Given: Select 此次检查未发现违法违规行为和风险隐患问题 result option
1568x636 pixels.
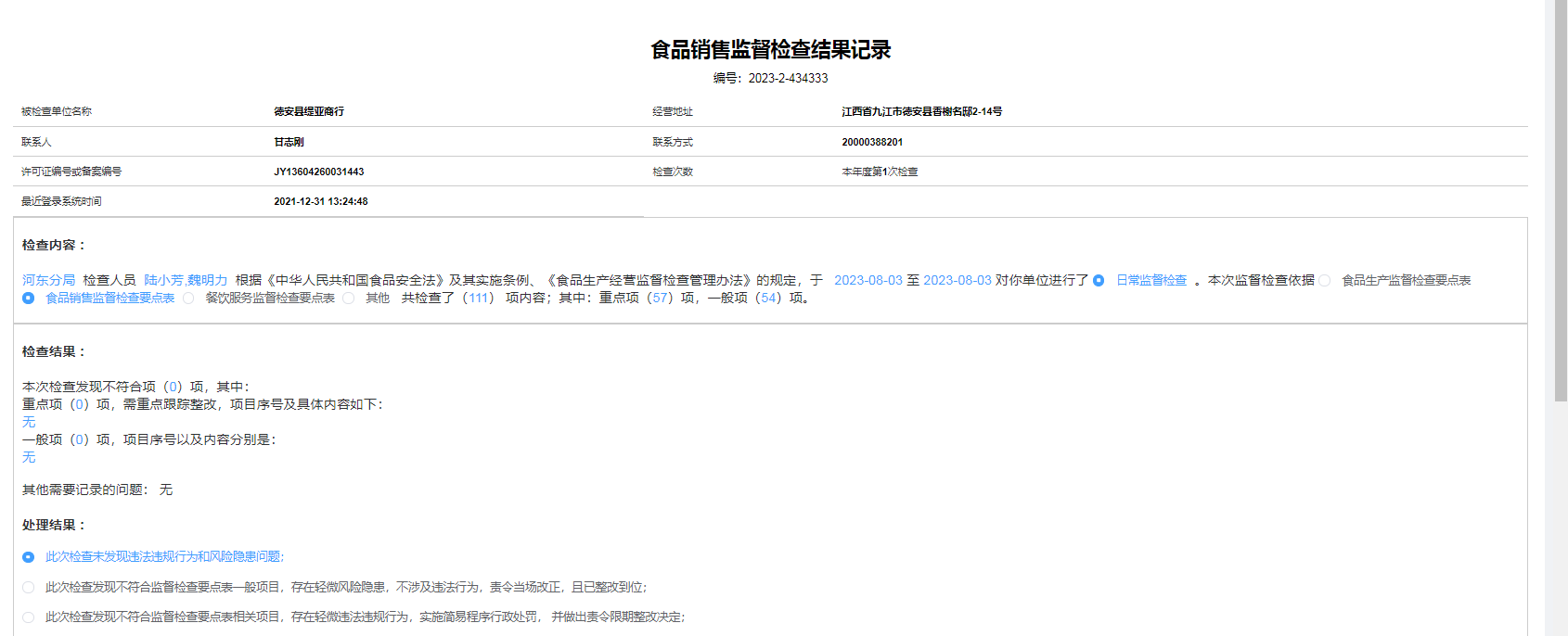Looking at the screenshot, I should 29,557.
